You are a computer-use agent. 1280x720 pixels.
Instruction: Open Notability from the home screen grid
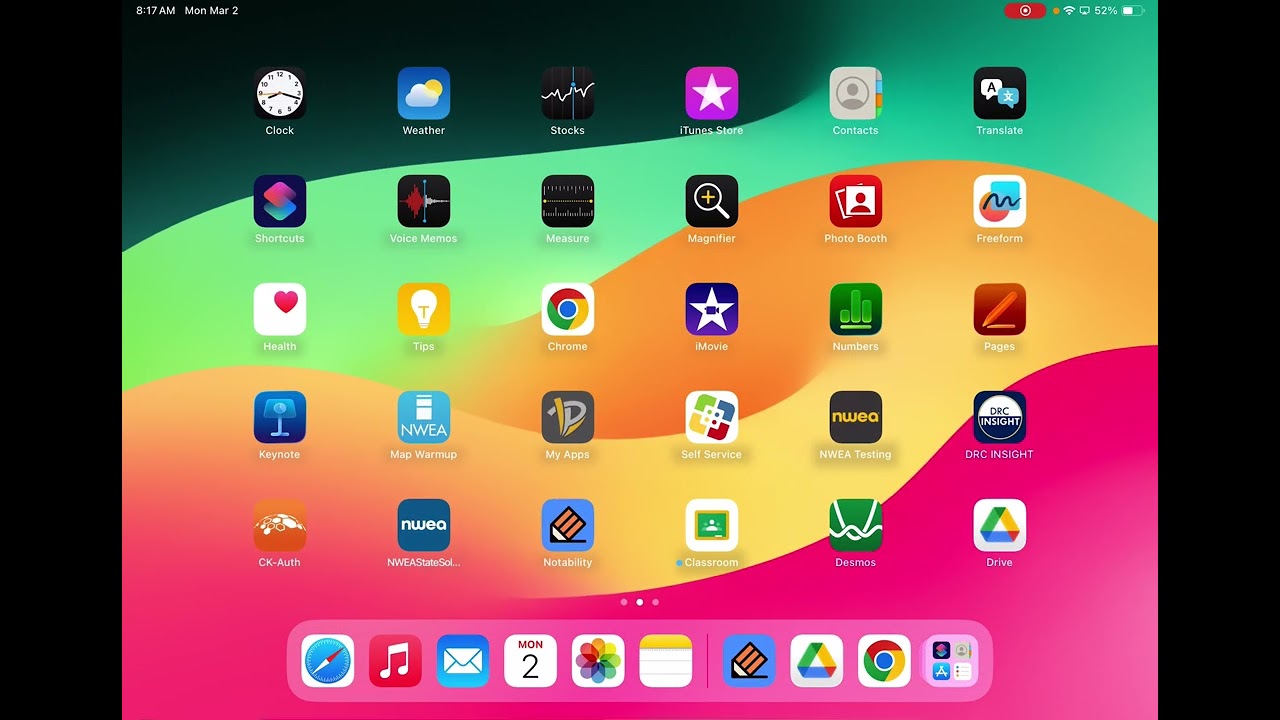click(x=568, y=525)
